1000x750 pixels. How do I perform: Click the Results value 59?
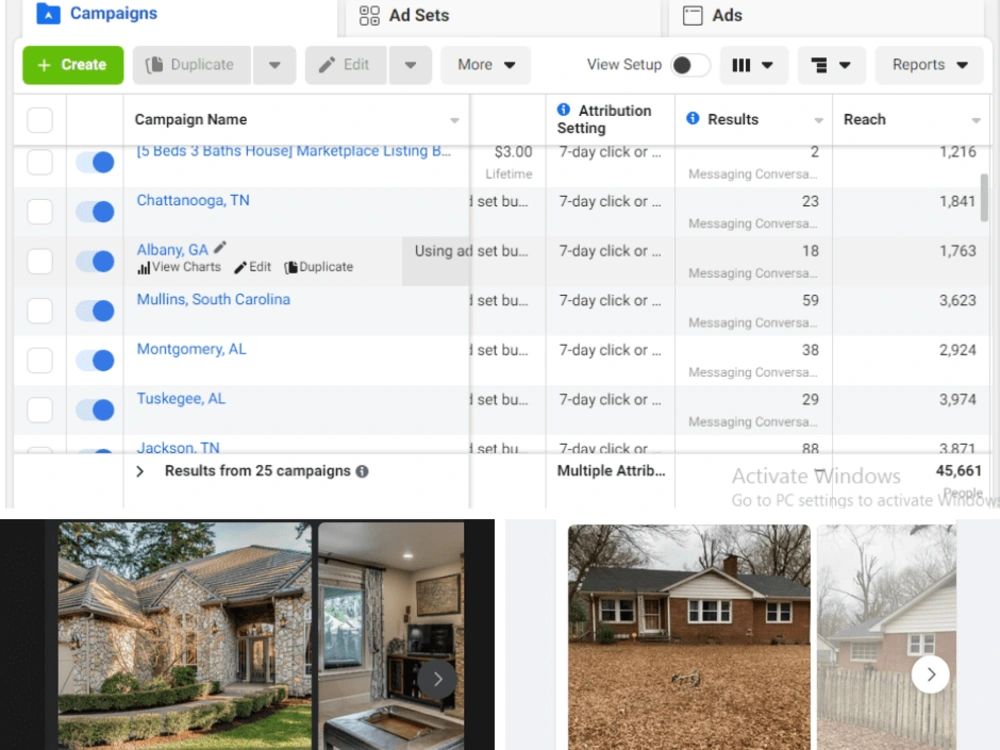[x=810, y=300]
